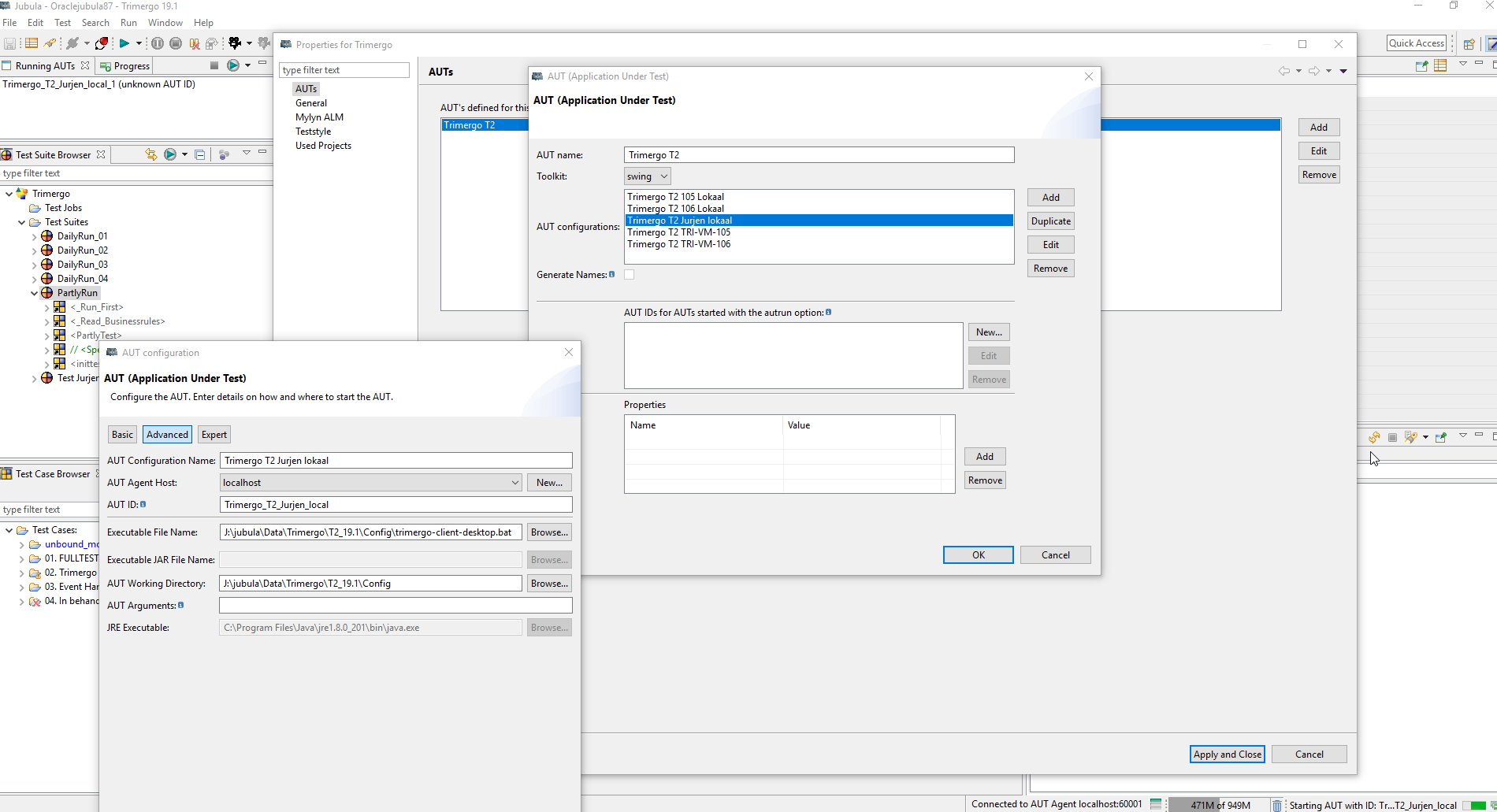1497x812 pixels.
Task: Click Cancel in the AUT dialog
Action: [x=1056, y=555]
